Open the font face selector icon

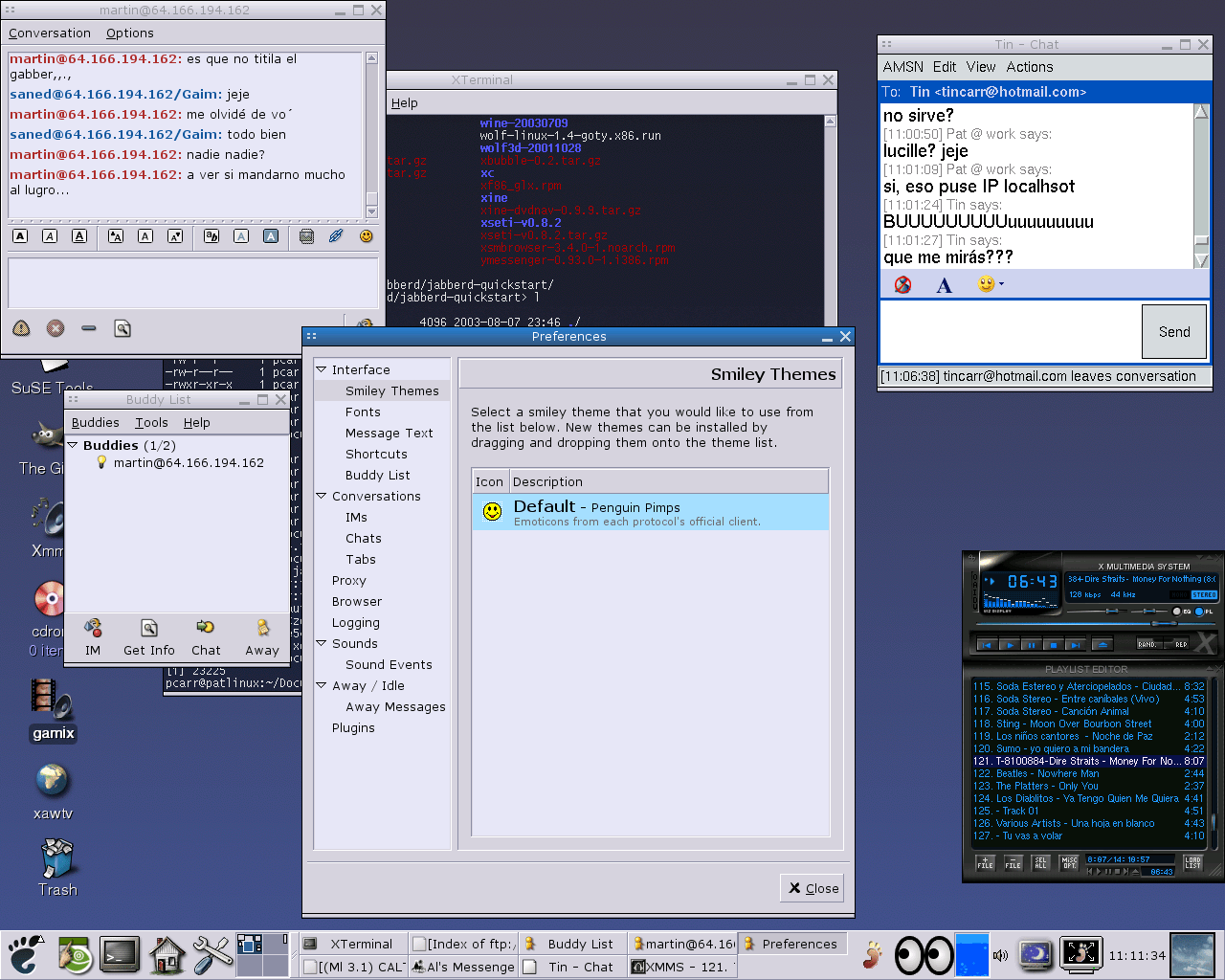click(212, 236)
